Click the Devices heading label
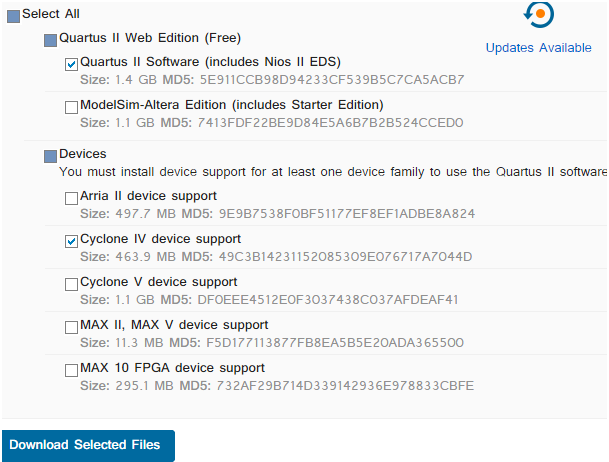The height and width of the screenshot is (462, 609). coord(83,154)
